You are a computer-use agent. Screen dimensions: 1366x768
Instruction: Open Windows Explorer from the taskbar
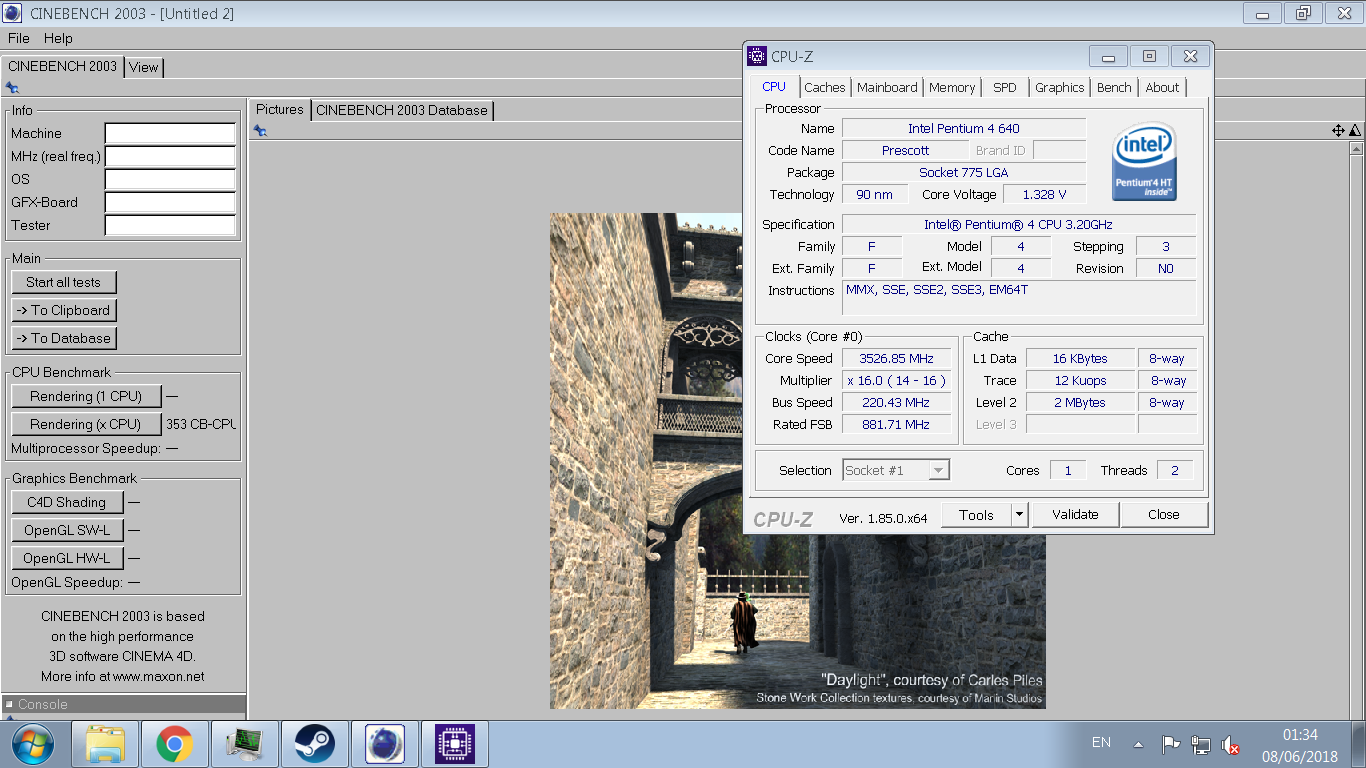(x=105, y=744)
